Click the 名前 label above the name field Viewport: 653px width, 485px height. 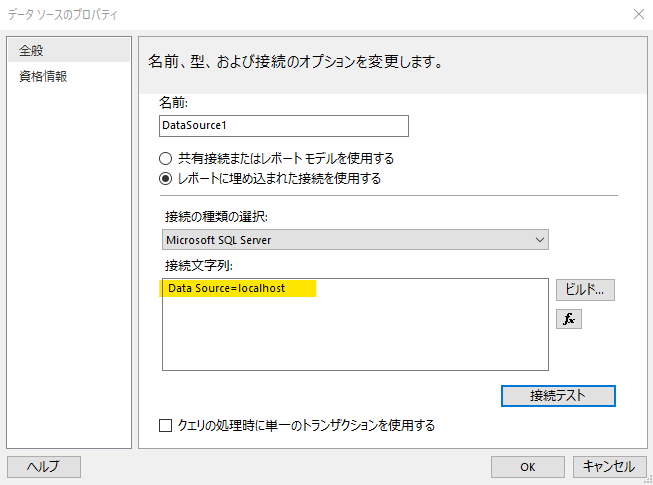click(x=174, y=102)
